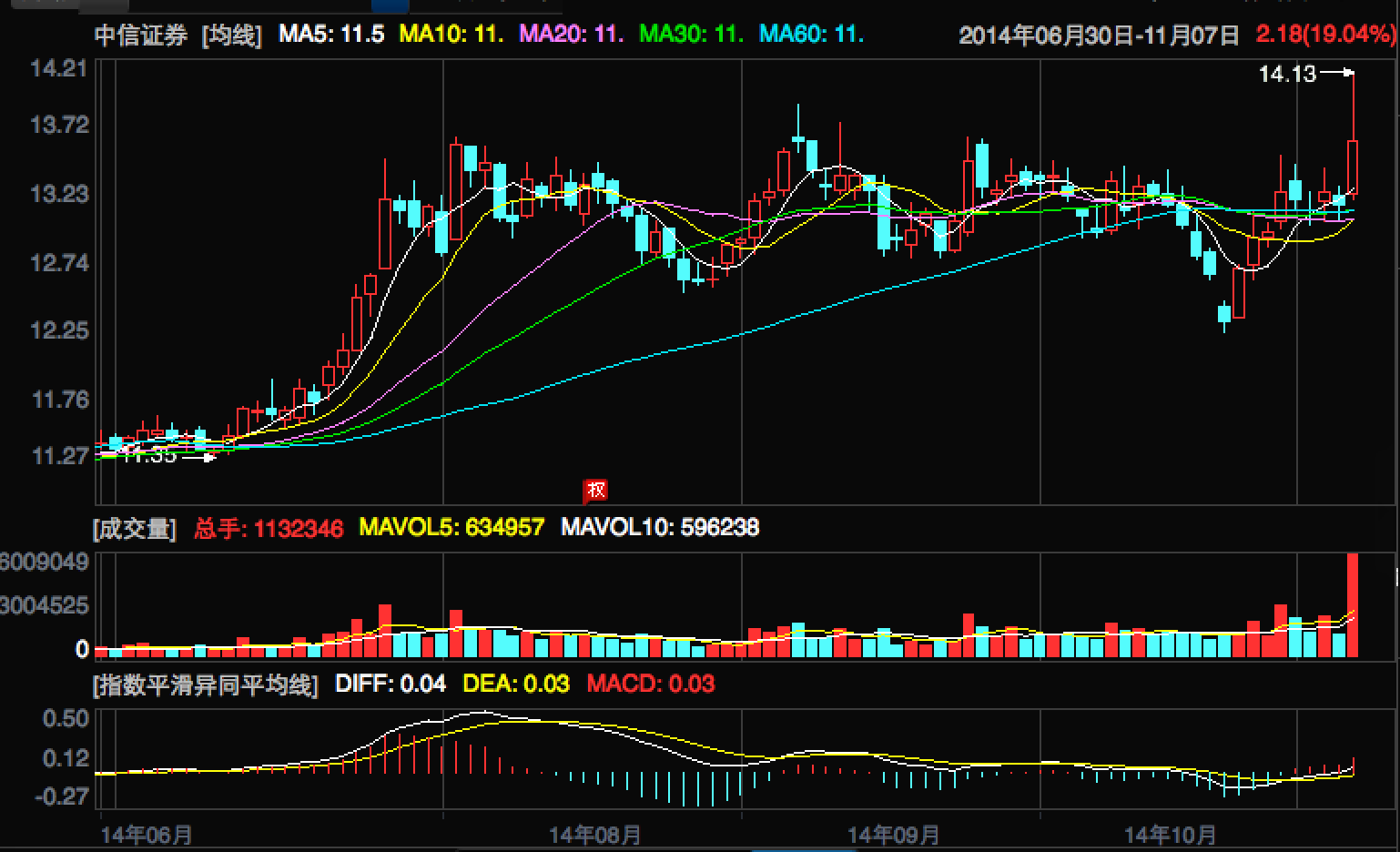Viewport: 1400px width, 852px height.
Task: Click the tallest red volume bar
Action: [1353, 604]
